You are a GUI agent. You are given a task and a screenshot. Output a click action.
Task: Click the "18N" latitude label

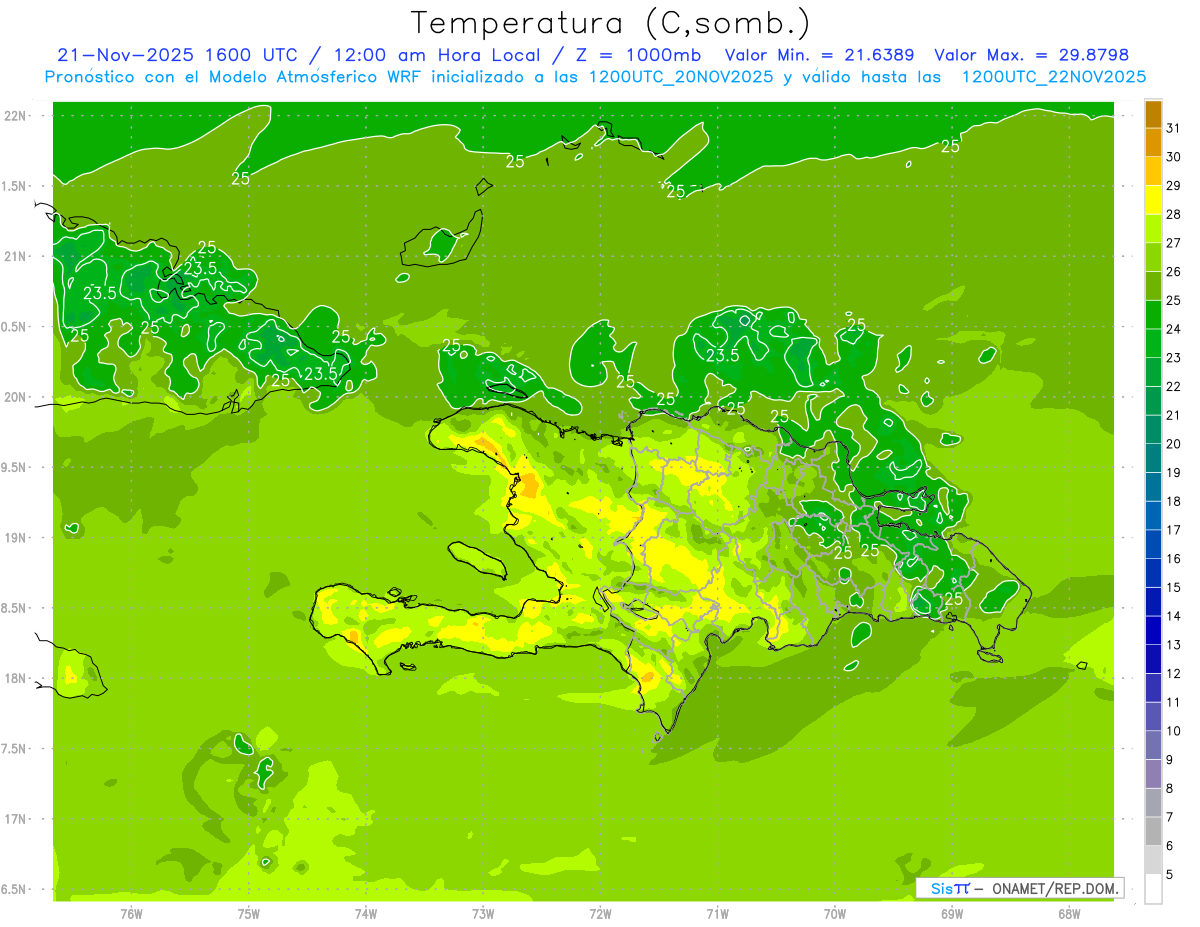click(15, 678)
